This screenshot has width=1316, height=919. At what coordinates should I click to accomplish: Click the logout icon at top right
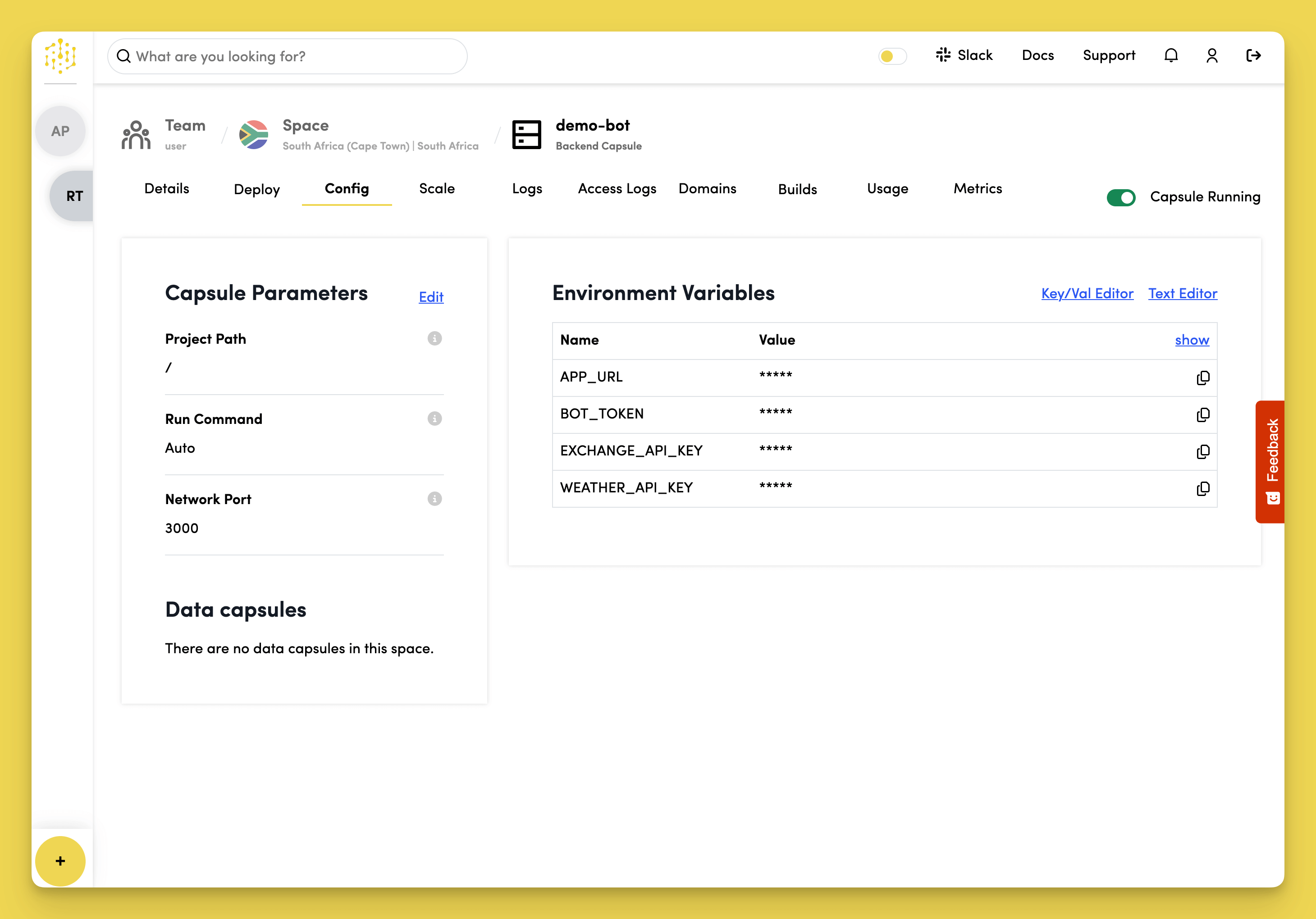[x=1253, y=55]
